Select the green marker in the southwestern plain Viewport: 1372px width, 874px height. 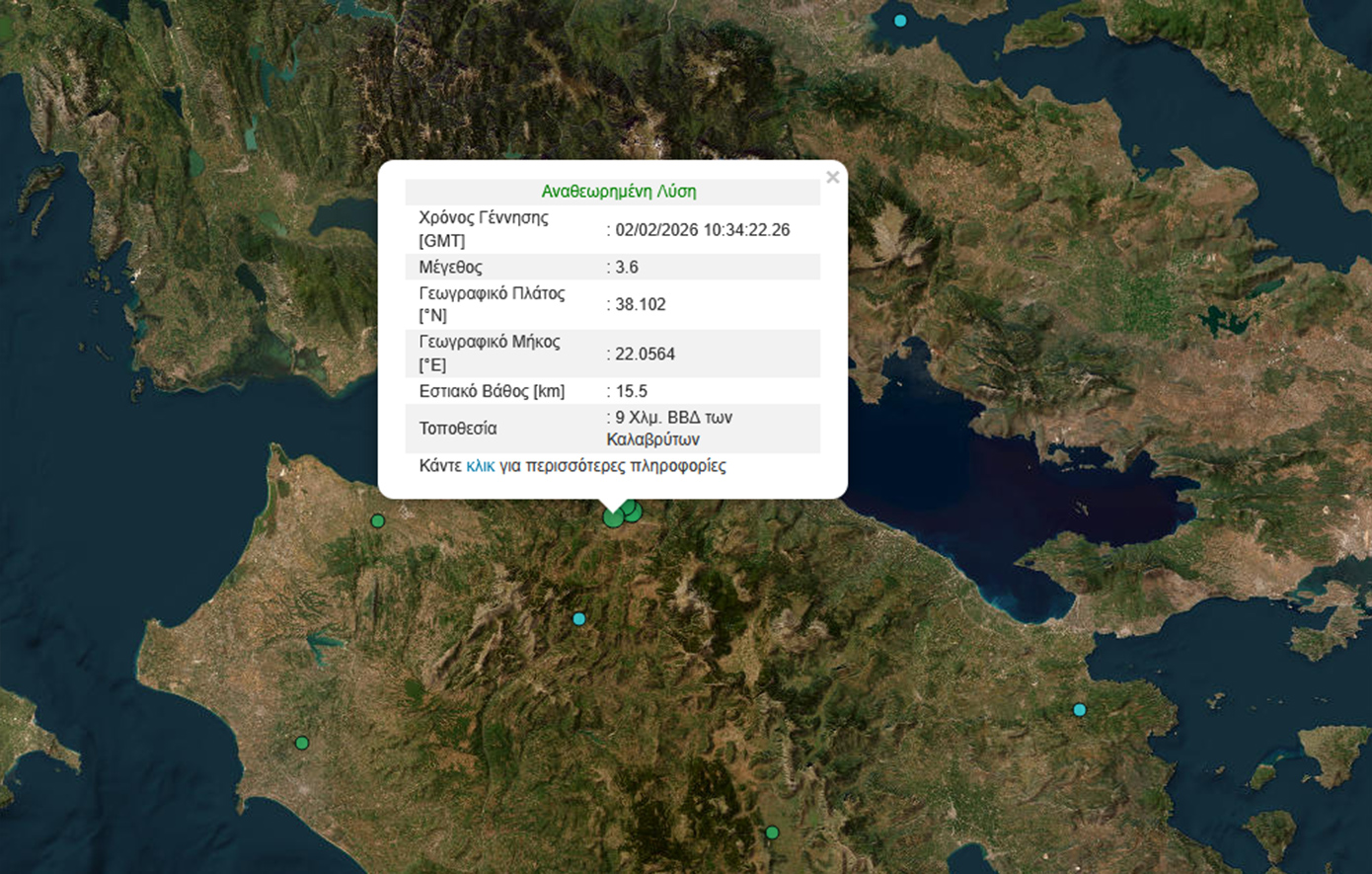(x=302, y=743)
